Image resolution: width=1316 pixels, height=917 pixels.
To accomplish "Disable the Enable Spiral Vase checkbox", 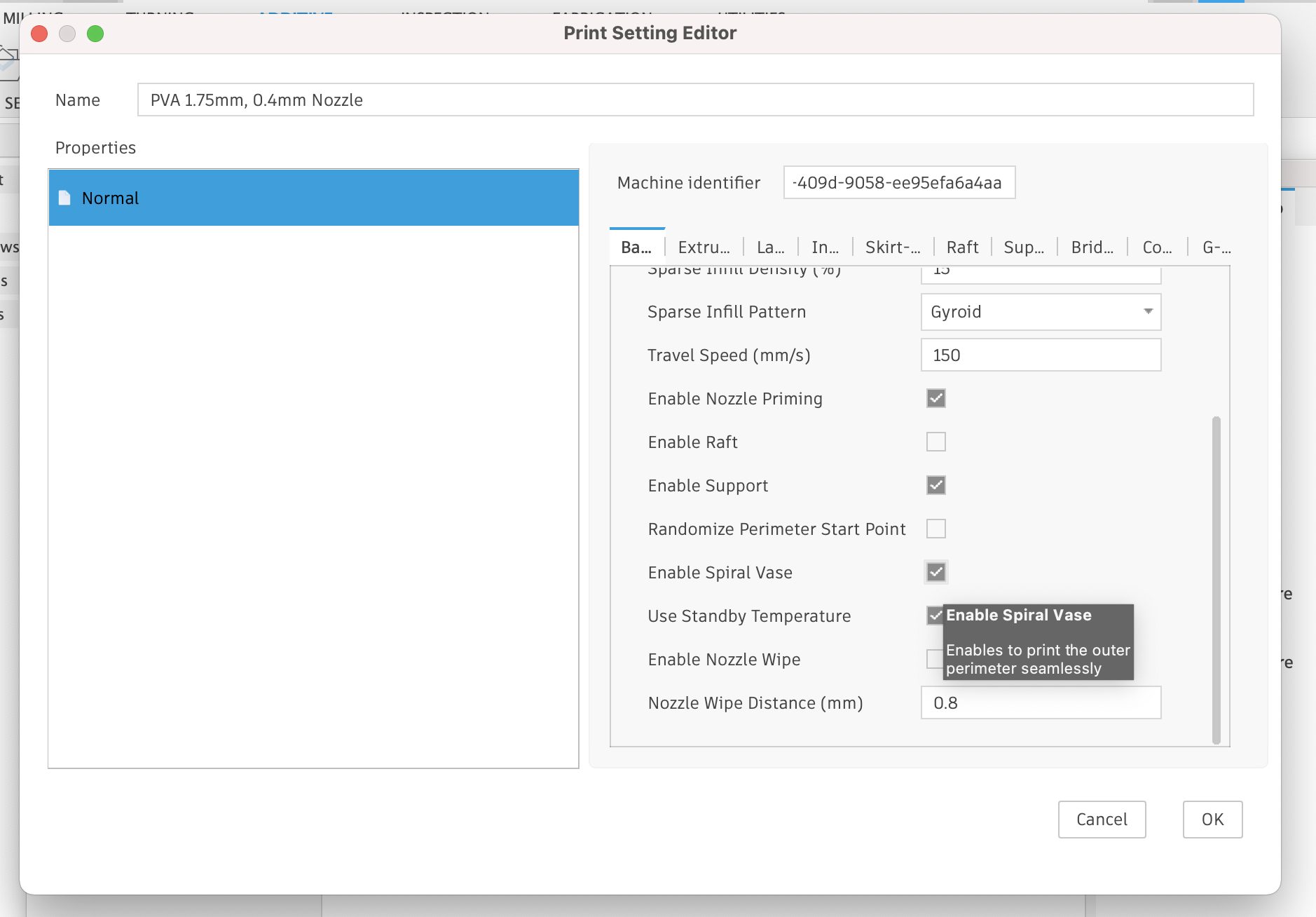I will point(935,572).
